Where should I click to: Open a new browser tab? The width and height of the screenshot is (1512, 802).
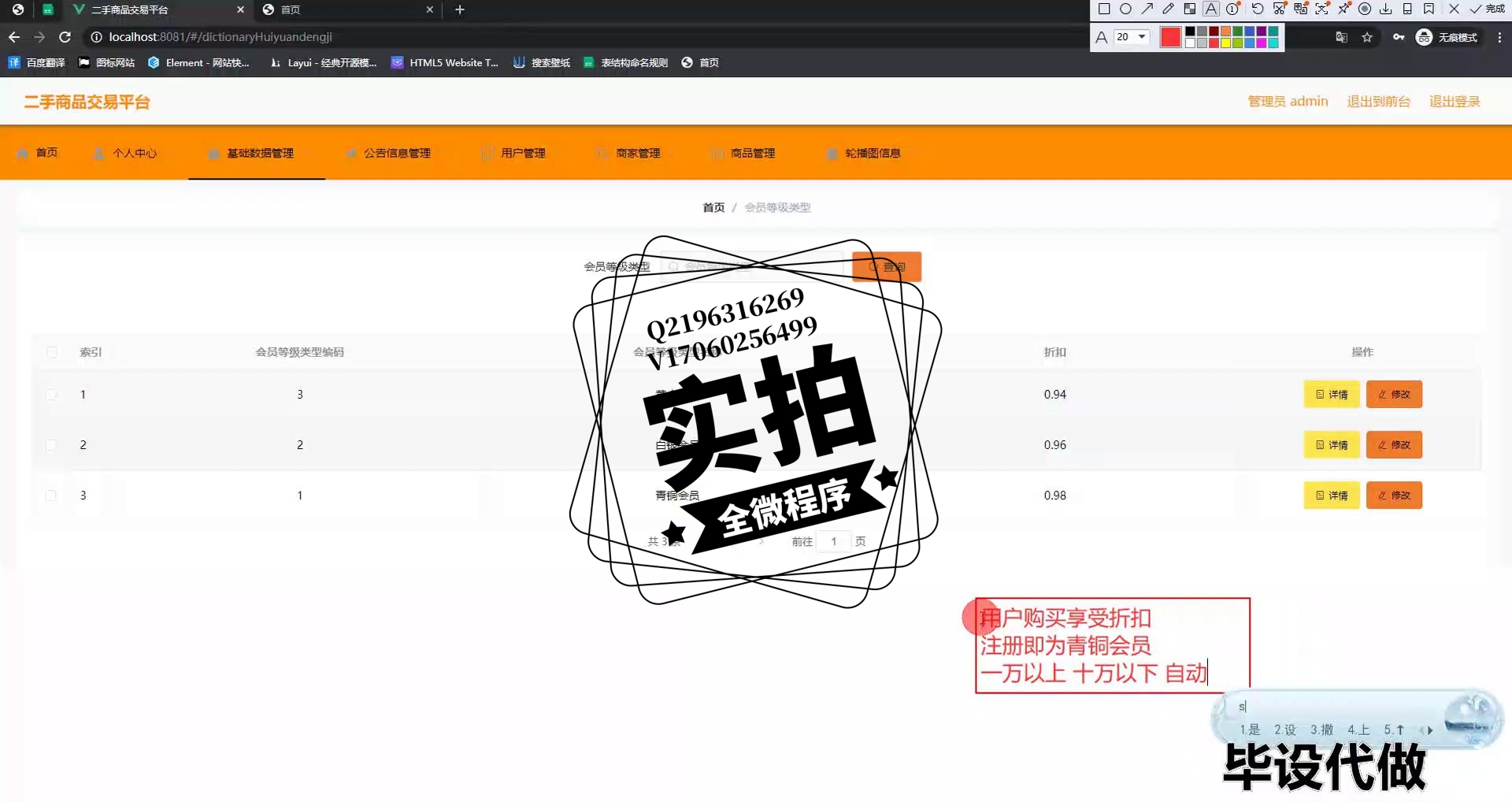click(460, 9)
